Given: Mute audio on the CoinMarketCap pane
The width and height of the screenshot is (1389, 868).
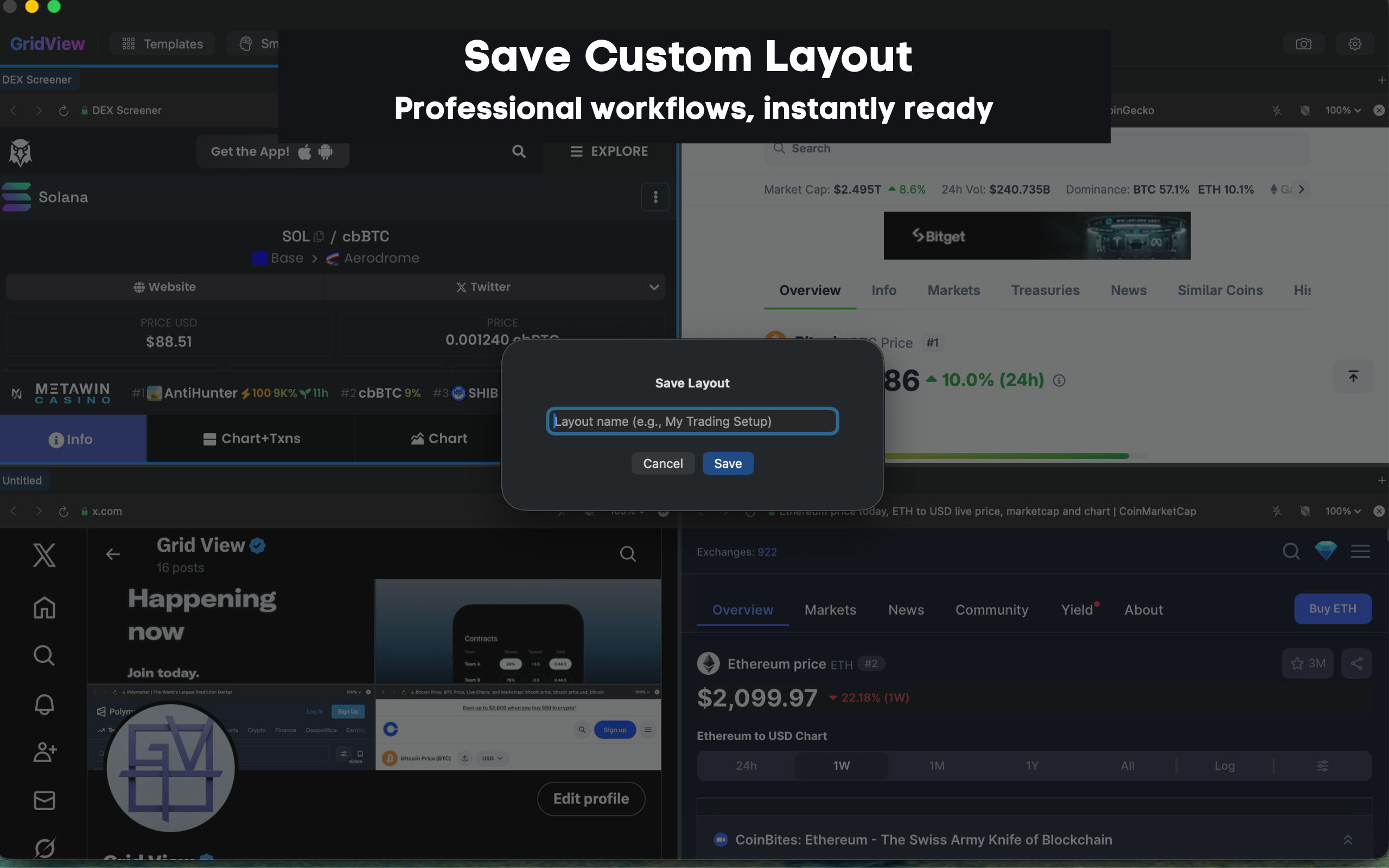Looking at the screenshot, I should tap(1305, 511).
